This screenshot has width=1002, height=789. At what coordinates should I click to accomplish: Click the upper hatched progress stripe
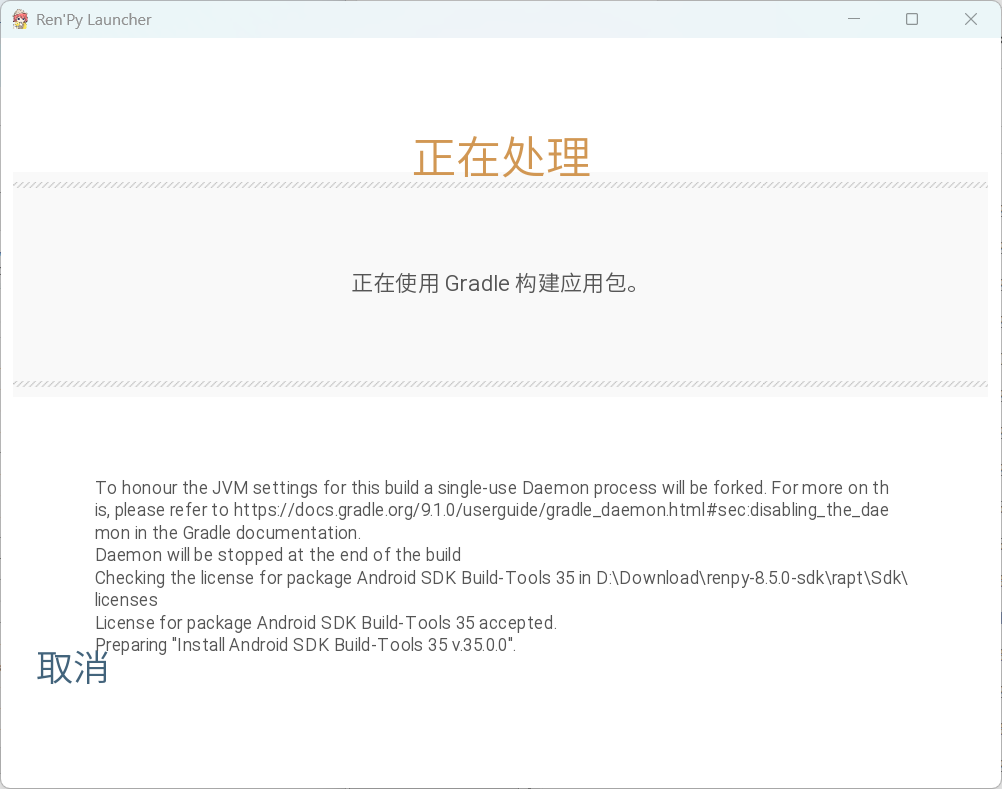pos(500,185)
